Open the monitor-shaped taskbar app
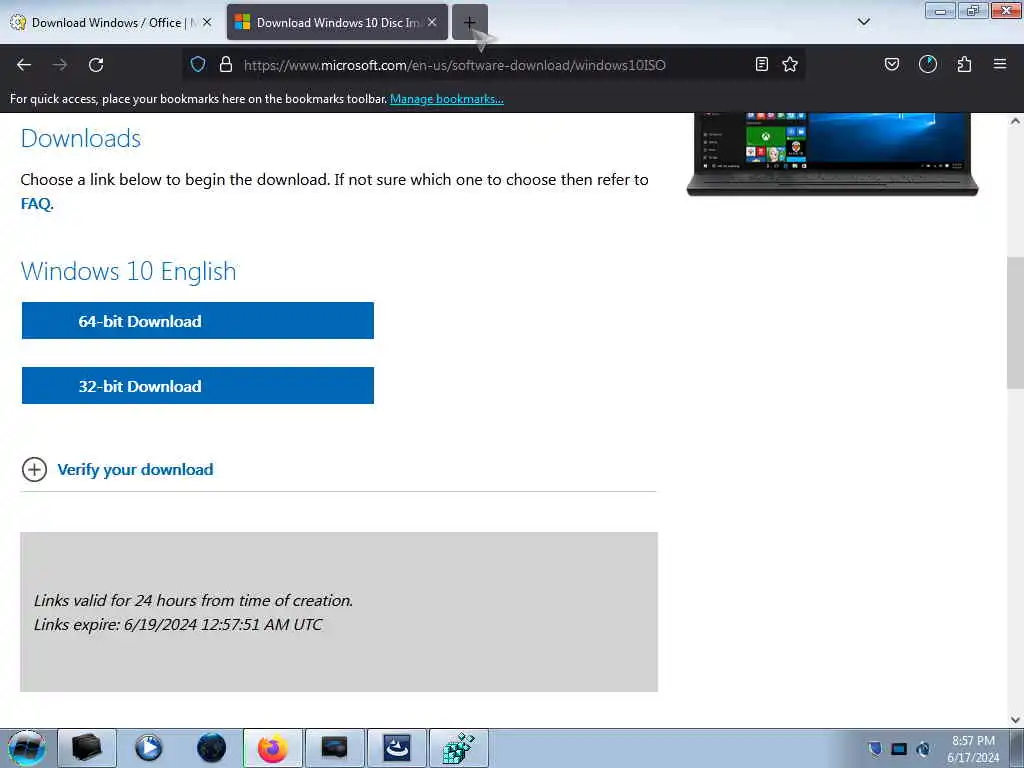 click(x=334, y=748)
